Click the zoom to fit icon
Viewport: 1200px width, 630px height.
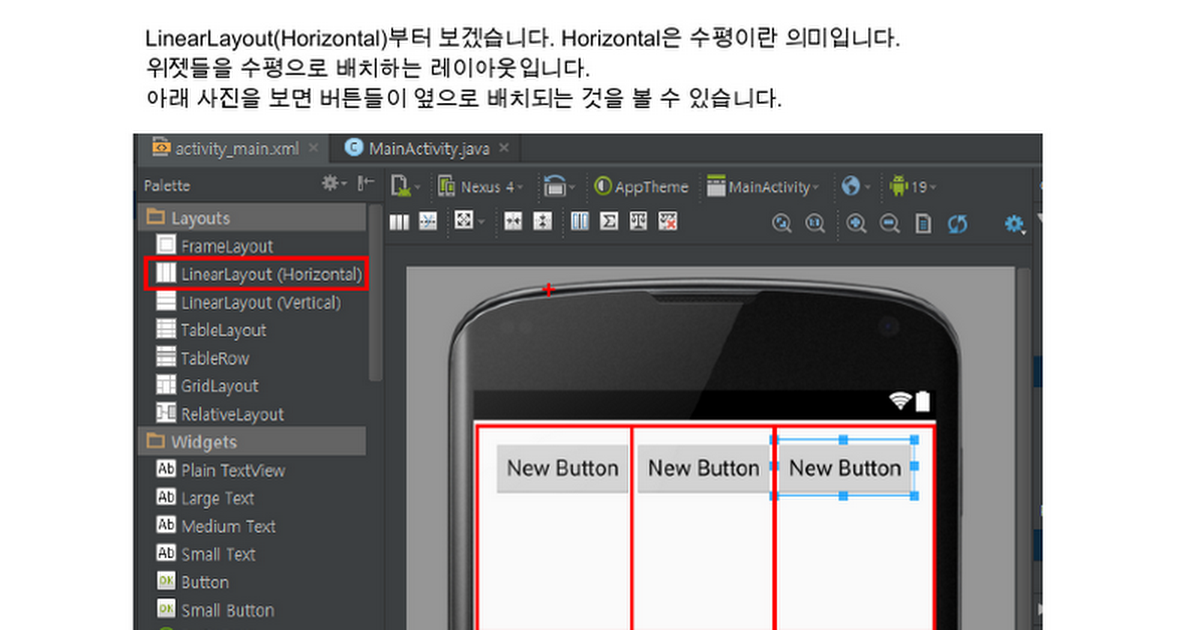pos(782,224)
